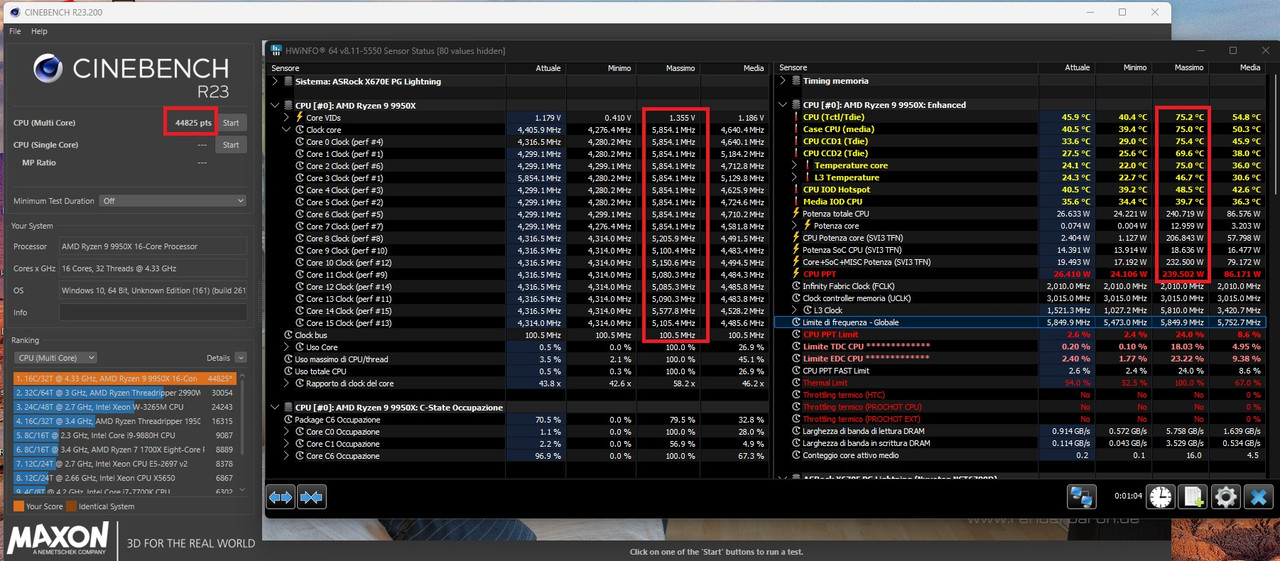Image resolution: width=1280 pixels, height=561 pixels.
Task: Expand the Timing memoria group
Action: pyautogui.click(x=783, y=81)
